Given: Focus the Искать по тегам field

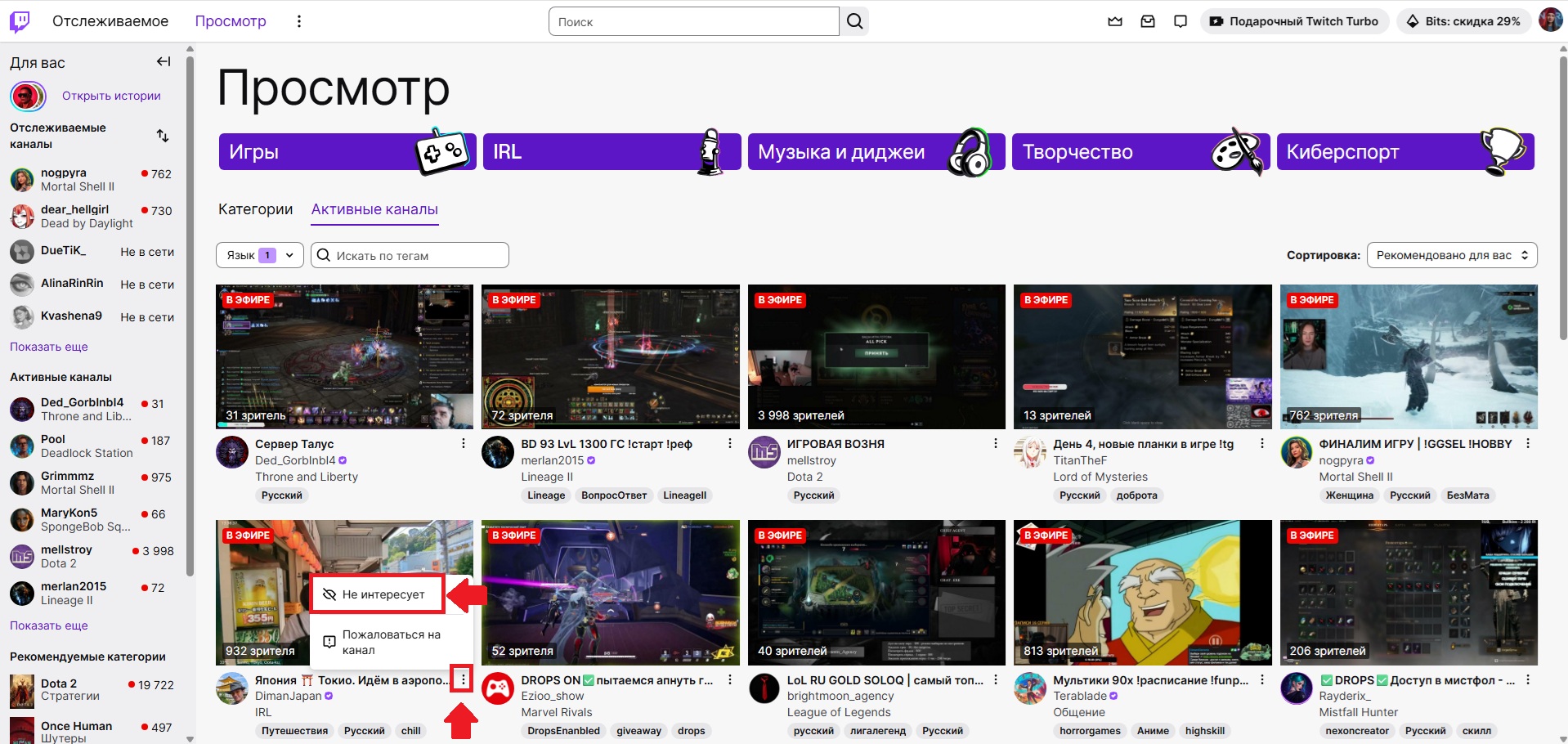Looking at the screenshot, I should tap(410, 255).
